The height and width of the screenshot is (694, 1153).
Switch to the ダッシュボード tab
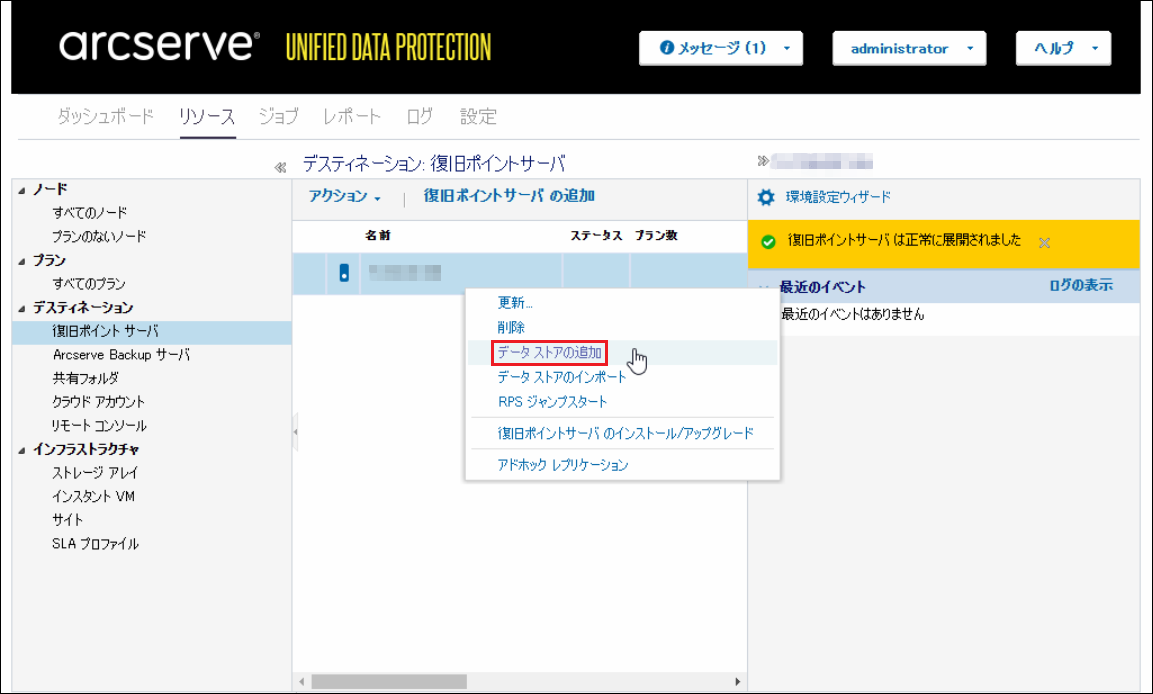[x=105, y=117]
